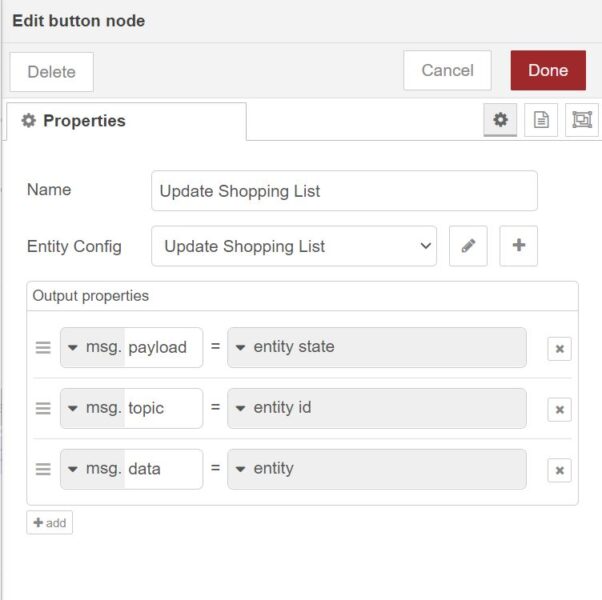Click the Done button
This screenshot has height=600, width=602.
click(548, 71)
